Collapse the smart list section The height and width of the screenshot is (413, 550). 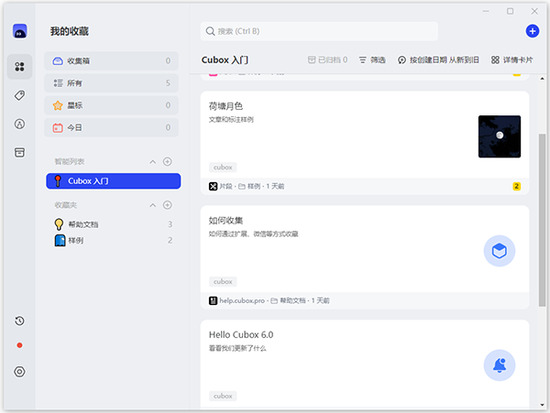pos(153,162)
